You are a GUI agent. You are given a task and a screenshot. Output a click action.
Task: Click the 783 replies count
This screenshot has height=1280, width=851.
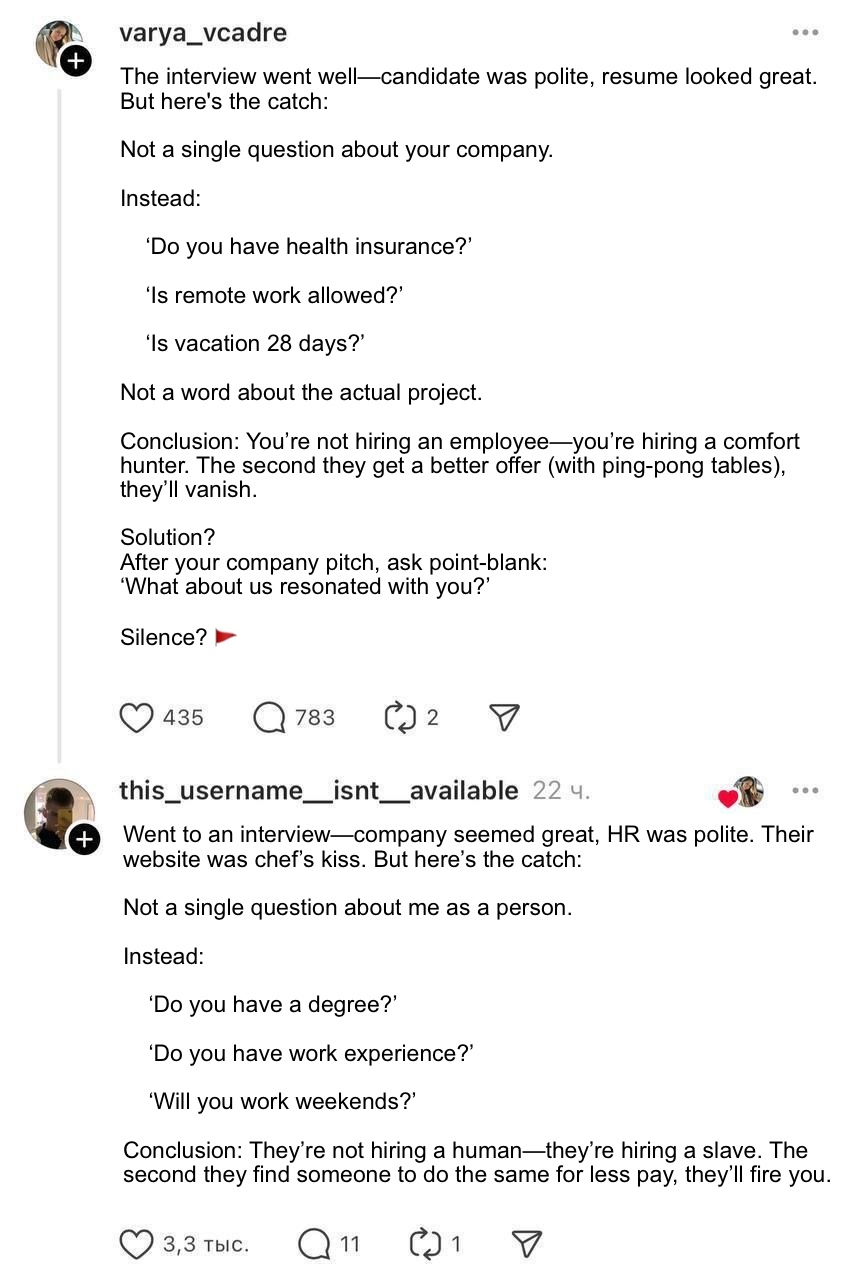(x=315, y=717)
